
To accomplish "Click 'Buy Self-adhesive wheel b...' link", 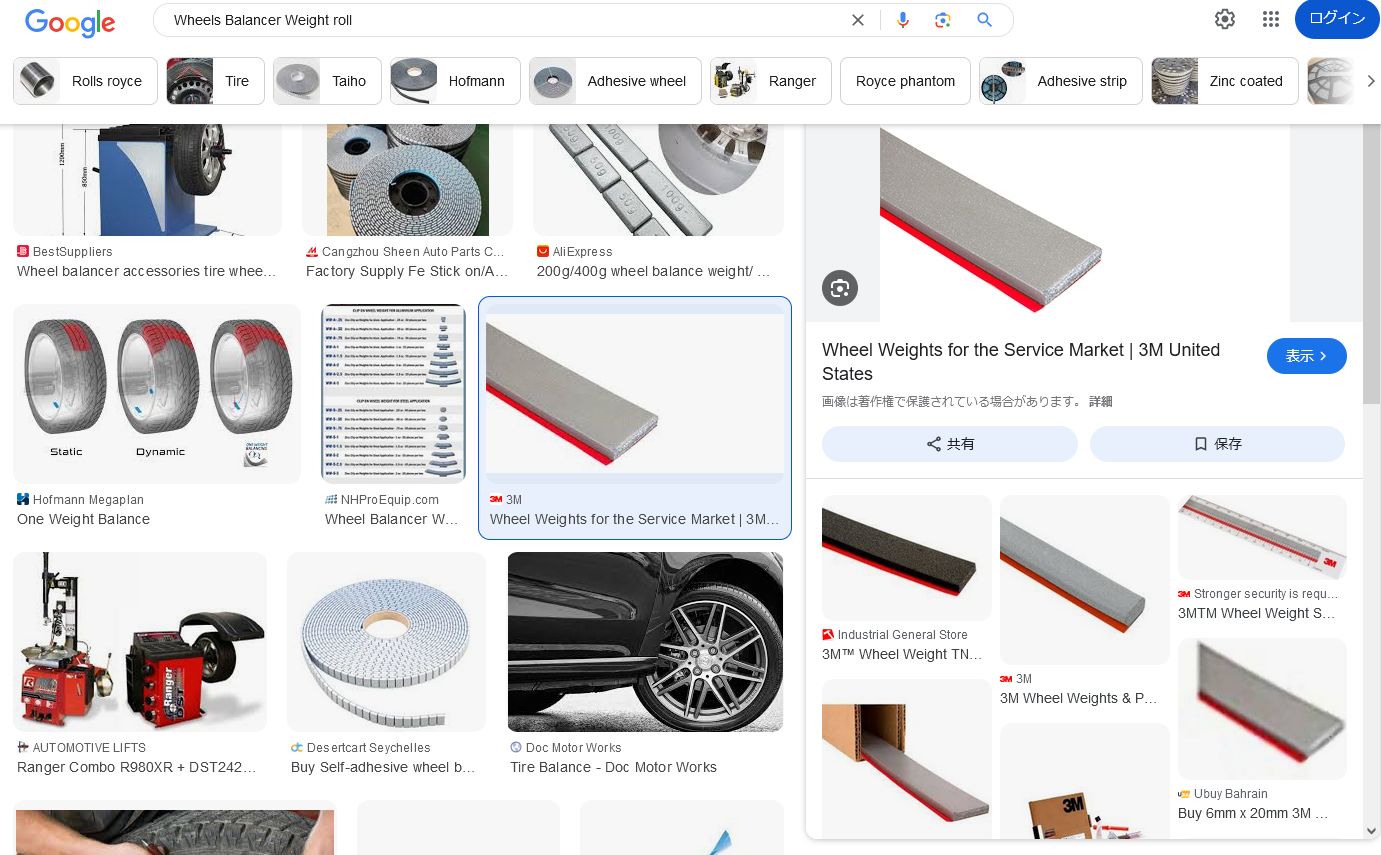I will [383, 767].
